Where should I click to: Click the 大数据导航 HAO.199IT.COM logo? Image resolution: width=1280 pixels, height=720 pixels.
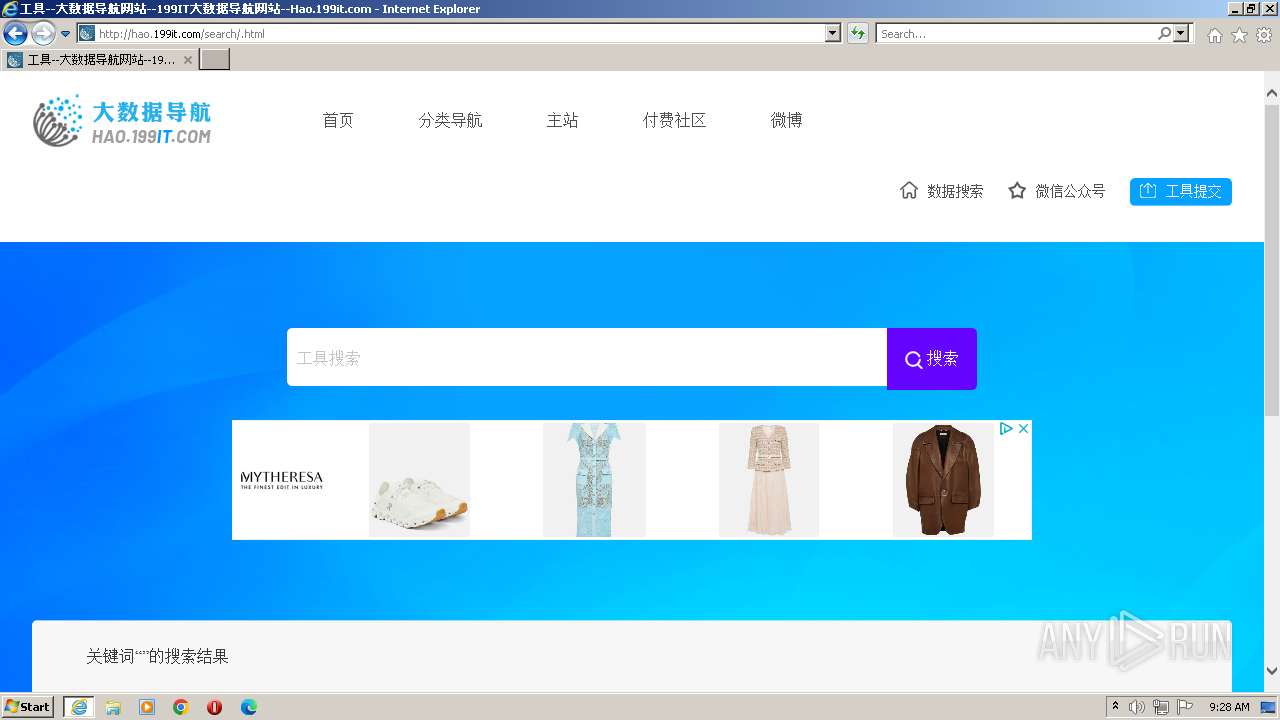(x=122, y=121)
